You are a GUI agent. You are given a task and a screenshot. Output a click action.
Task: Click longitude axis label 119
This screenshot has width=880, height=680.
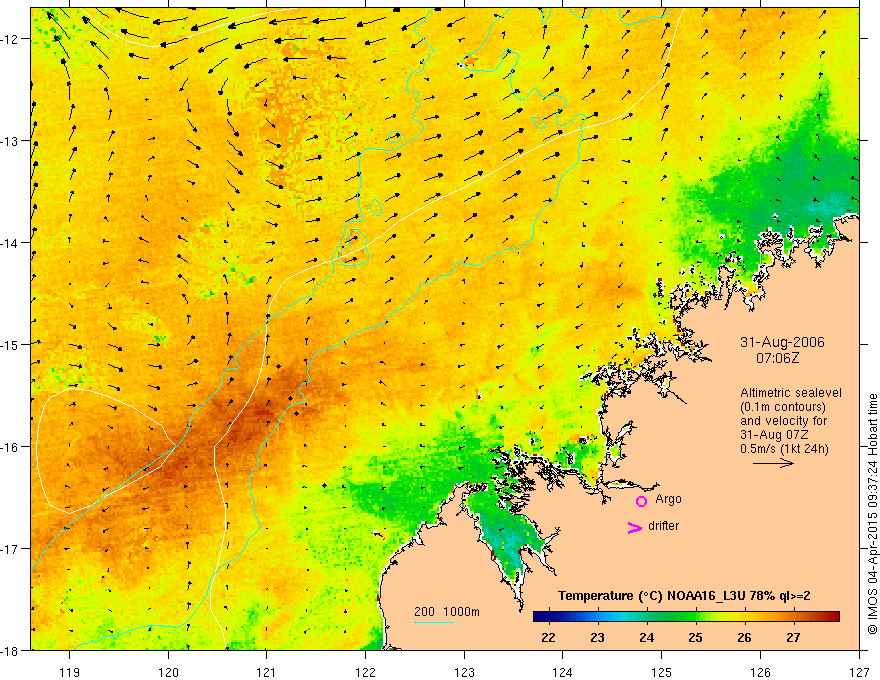[x=70, y=672]
